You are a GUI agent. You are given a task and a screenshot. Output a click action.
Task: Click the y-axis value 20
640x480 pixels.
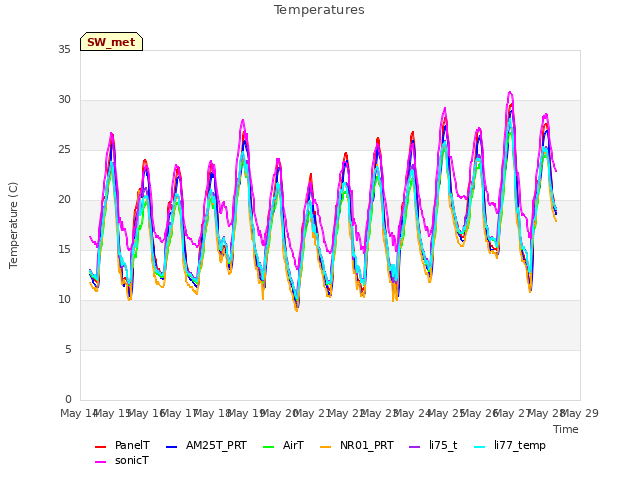tap(64, 200)
